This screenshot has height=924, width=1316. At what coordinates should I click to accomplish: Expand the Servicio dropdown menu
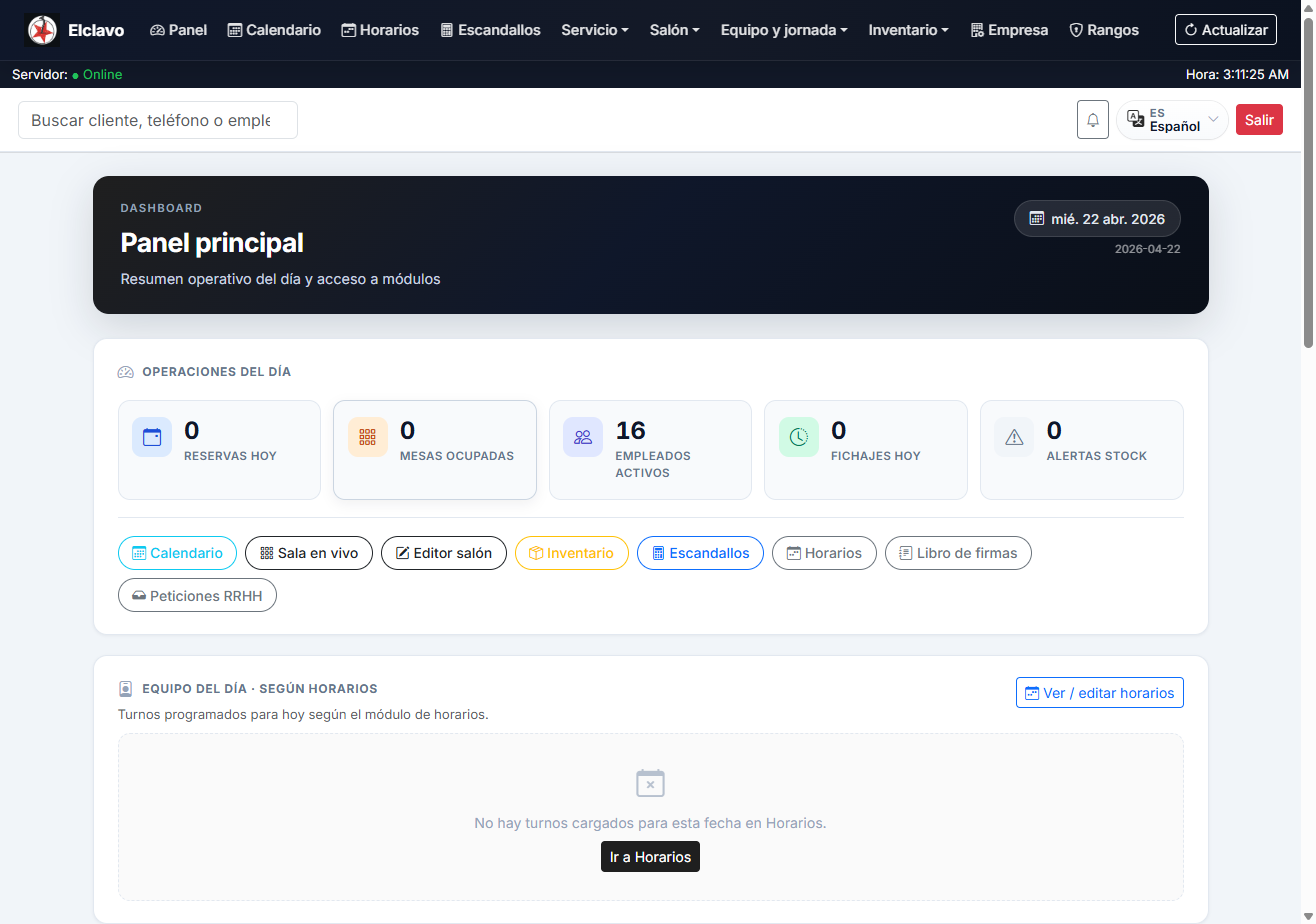pyautogui.click(x=595, y=30)
